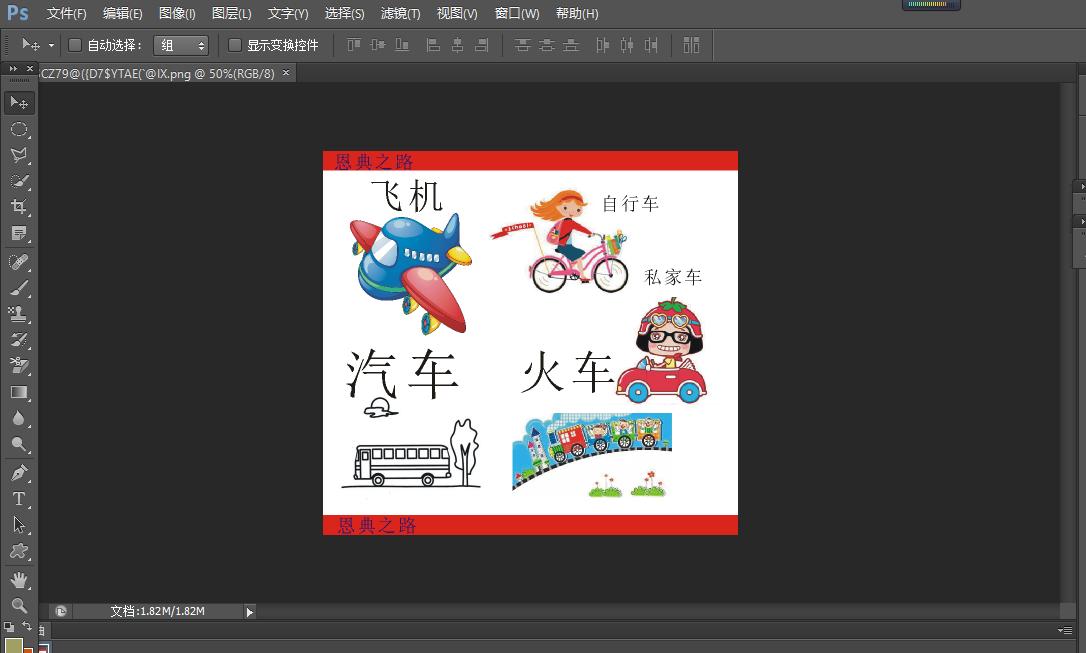Click the distribute left edges button
This screenshot has width=1086, height=653.
pos(603,45)
